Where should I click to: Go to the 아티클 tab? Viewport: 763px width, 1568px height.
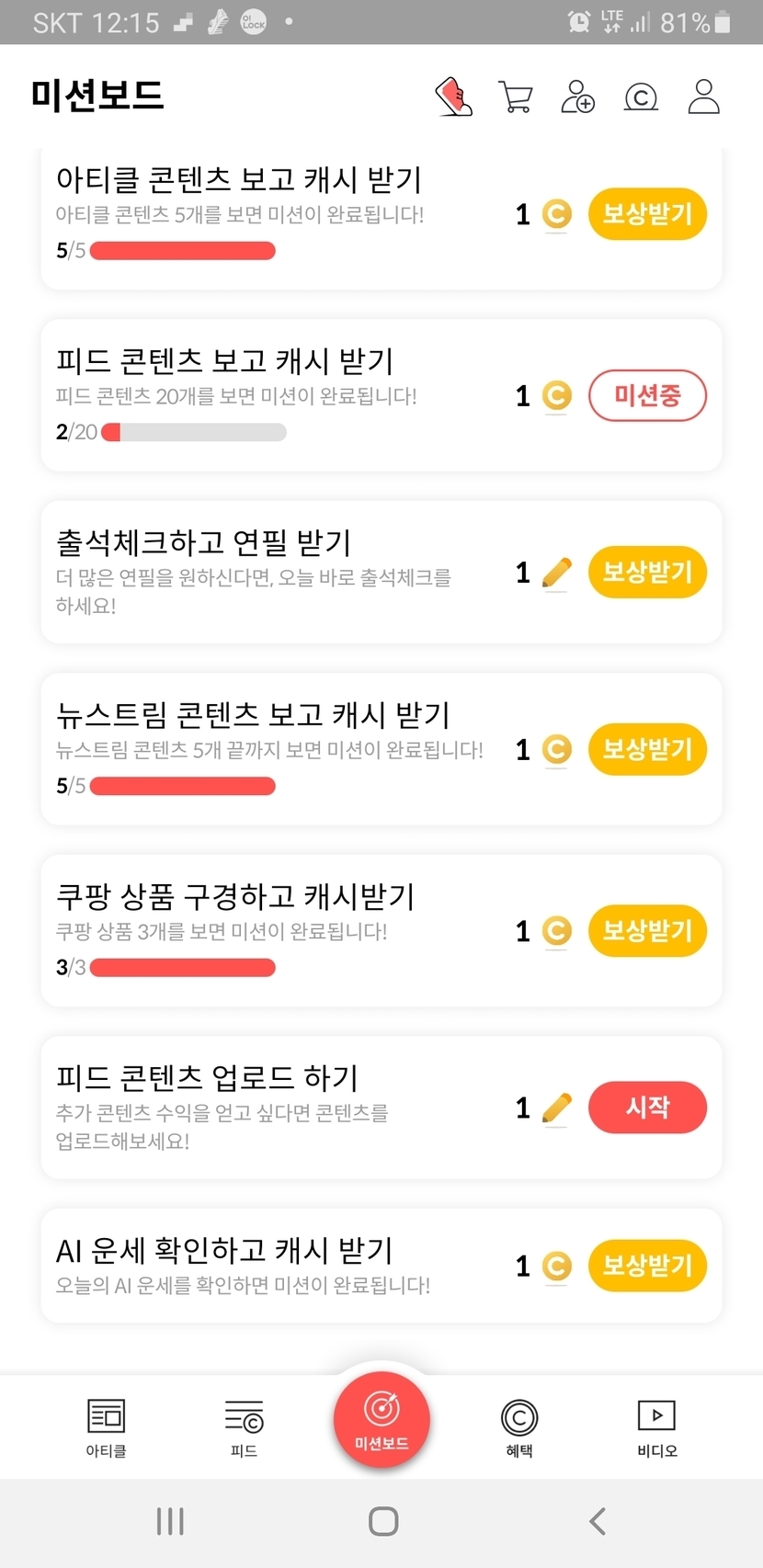click(106, 1427)
